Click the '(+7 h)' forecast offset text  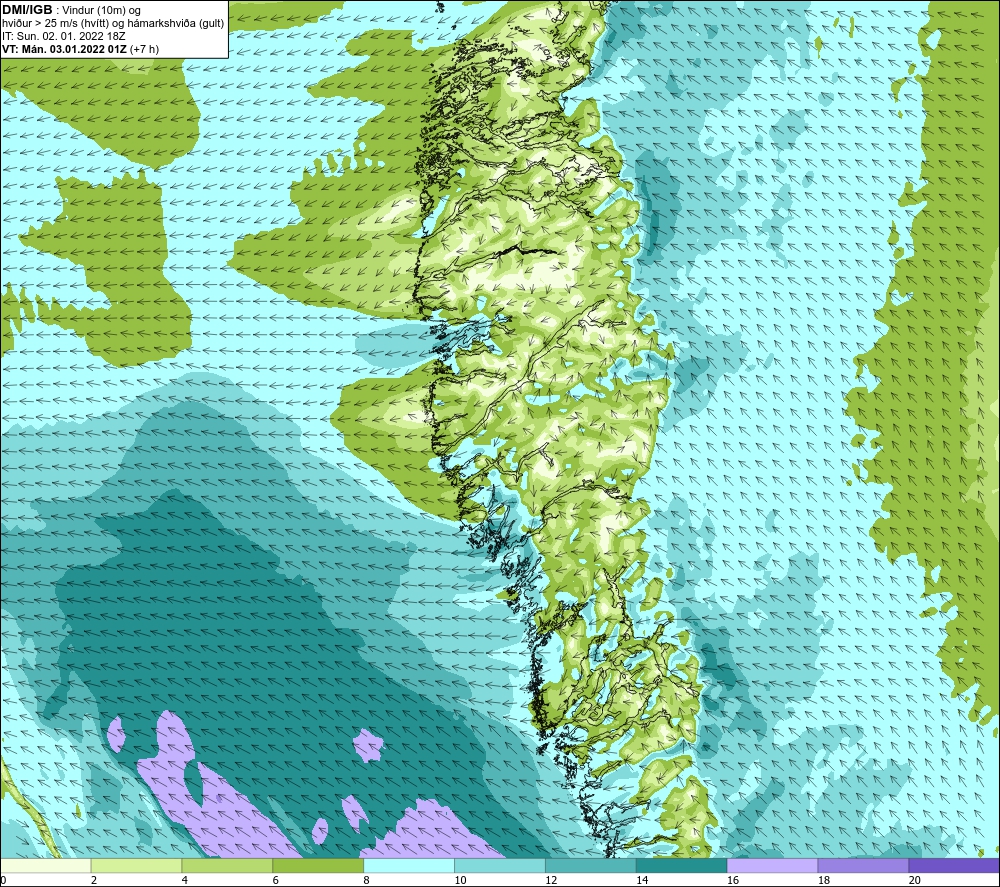(144, 49)
